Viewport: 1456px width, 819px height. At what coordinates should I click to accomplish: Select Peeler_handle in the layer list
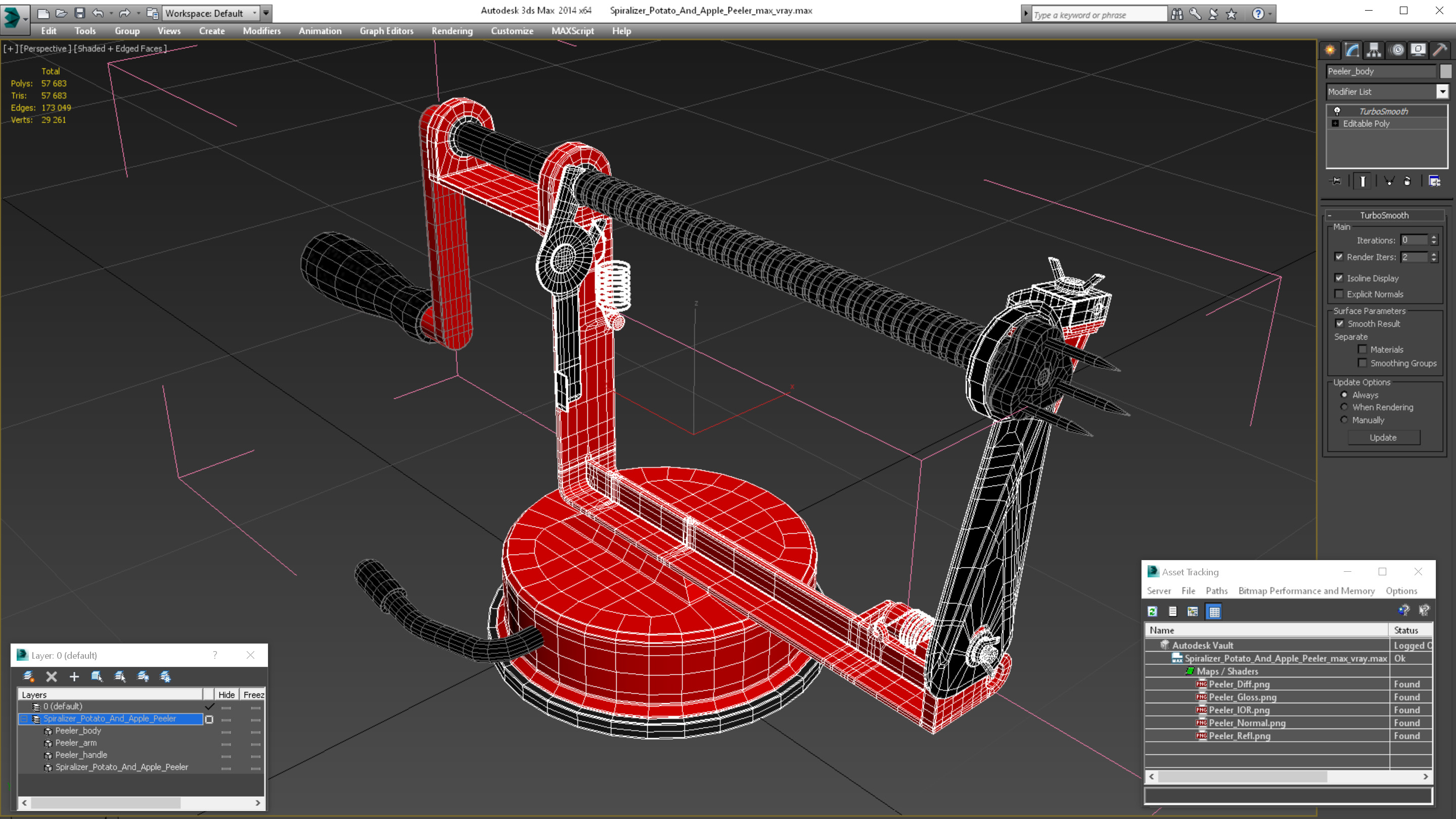(81, 755)
